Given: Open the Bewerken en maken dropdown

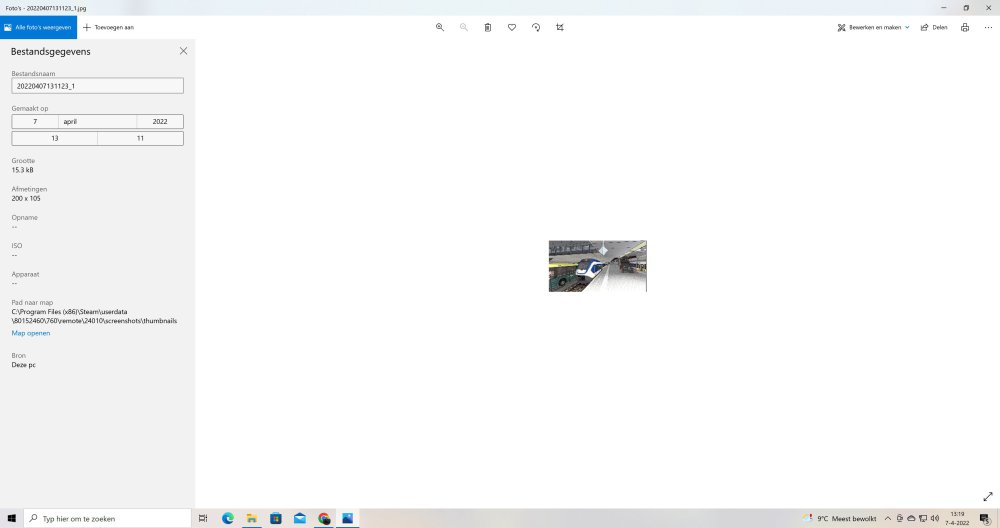Looking at the screenshot, I should tap(873, 27).
